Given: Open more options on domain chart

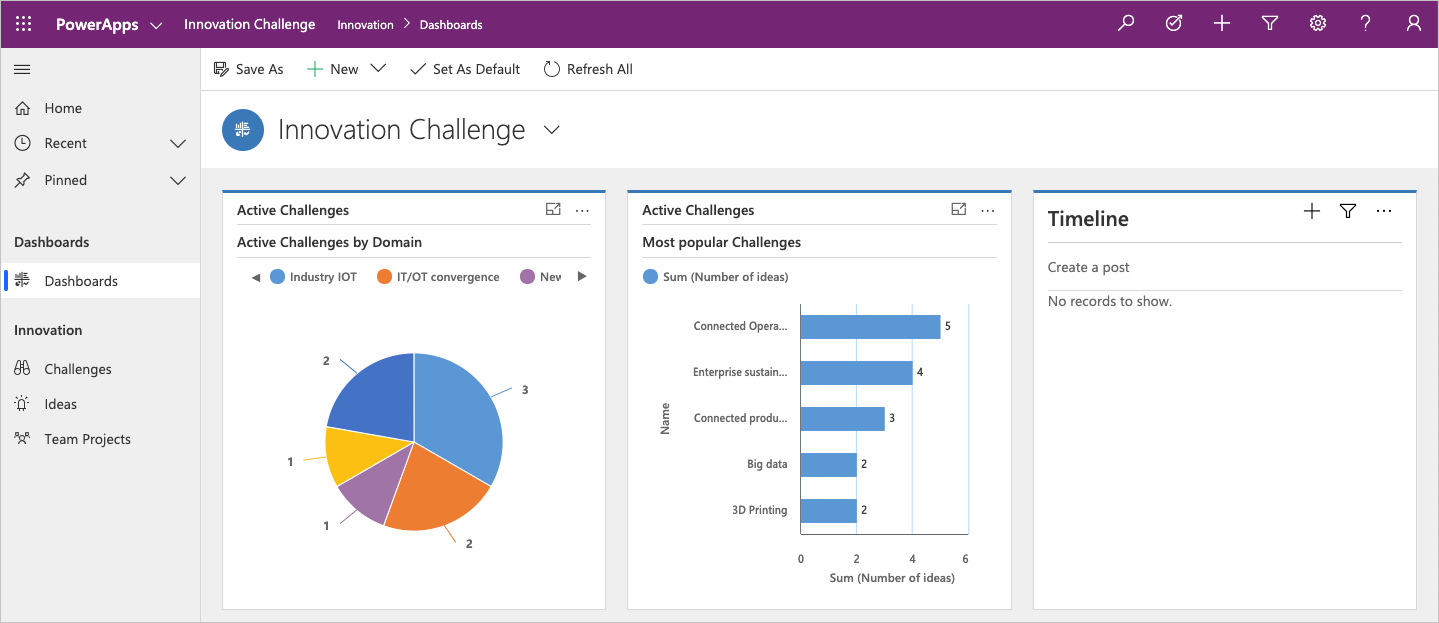Looking at the screenshot, I should pyautogui.click(x=583, y=210).
